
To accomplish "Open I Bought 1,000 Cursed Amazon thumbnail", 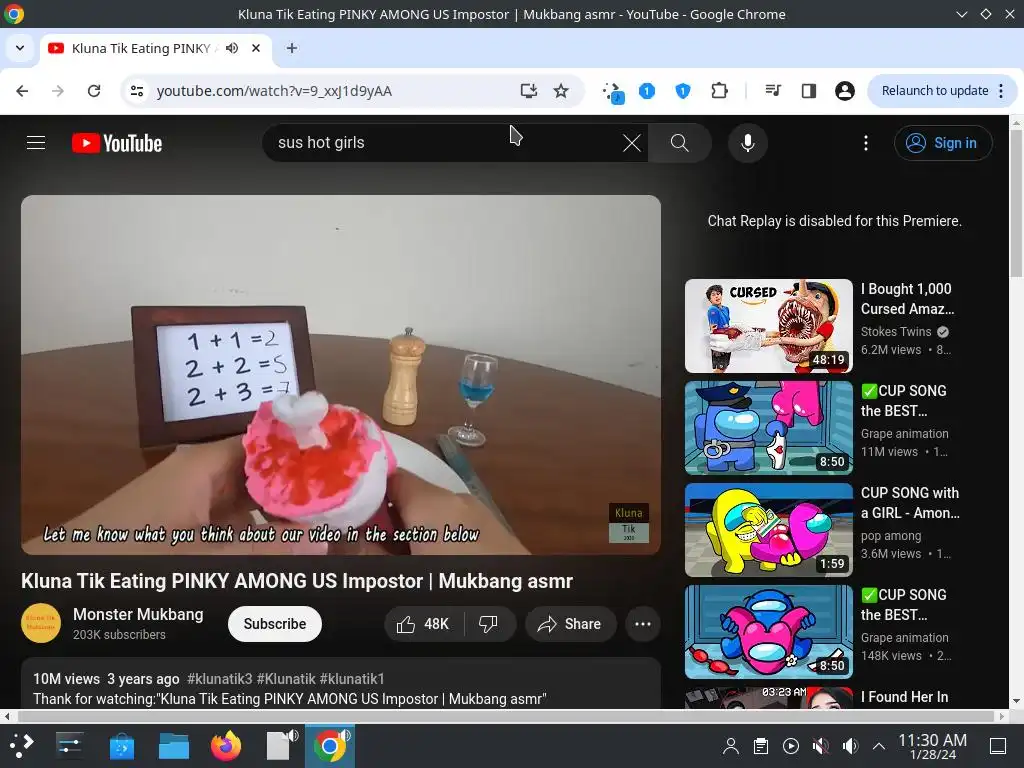I will tap(769, 326).
